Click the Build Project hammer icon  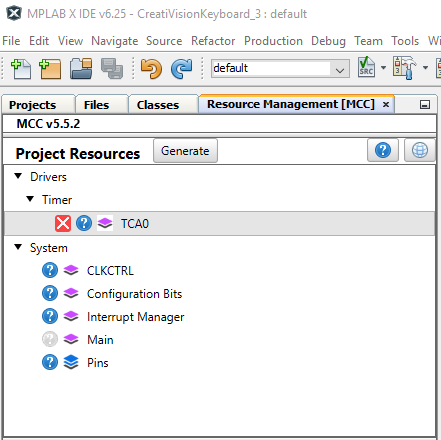pyautogui.click(x=405, y=68)
